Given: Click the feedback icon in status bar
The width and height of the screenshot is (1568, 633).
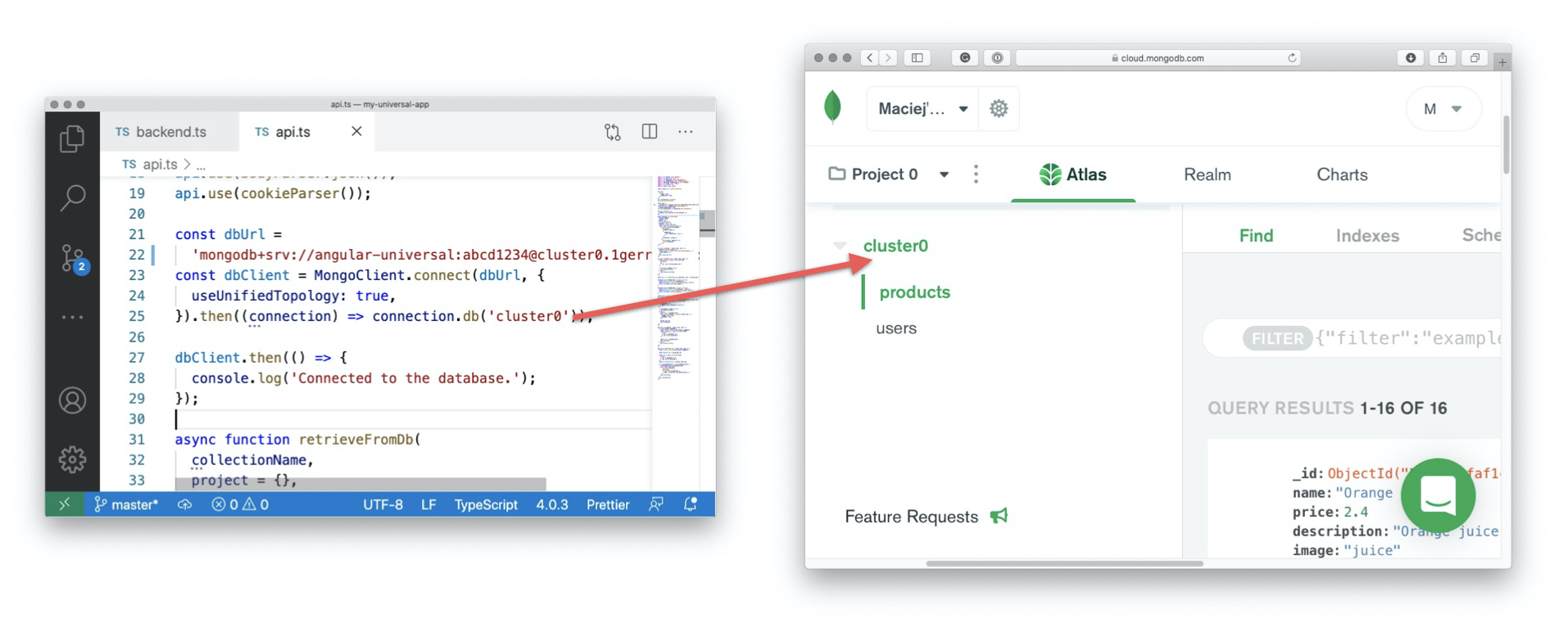Looking at the screenshot, I should [656, 504].
